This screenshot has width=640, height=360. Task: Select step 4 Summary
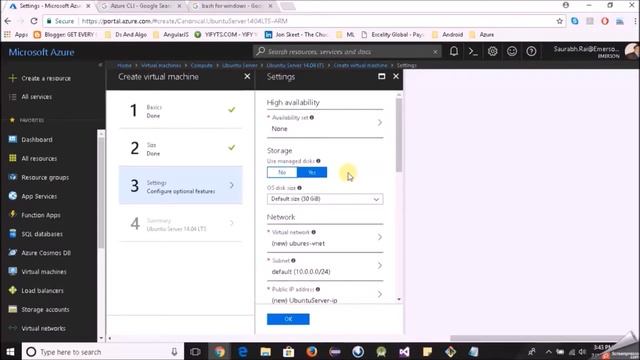tap(180, 224)
